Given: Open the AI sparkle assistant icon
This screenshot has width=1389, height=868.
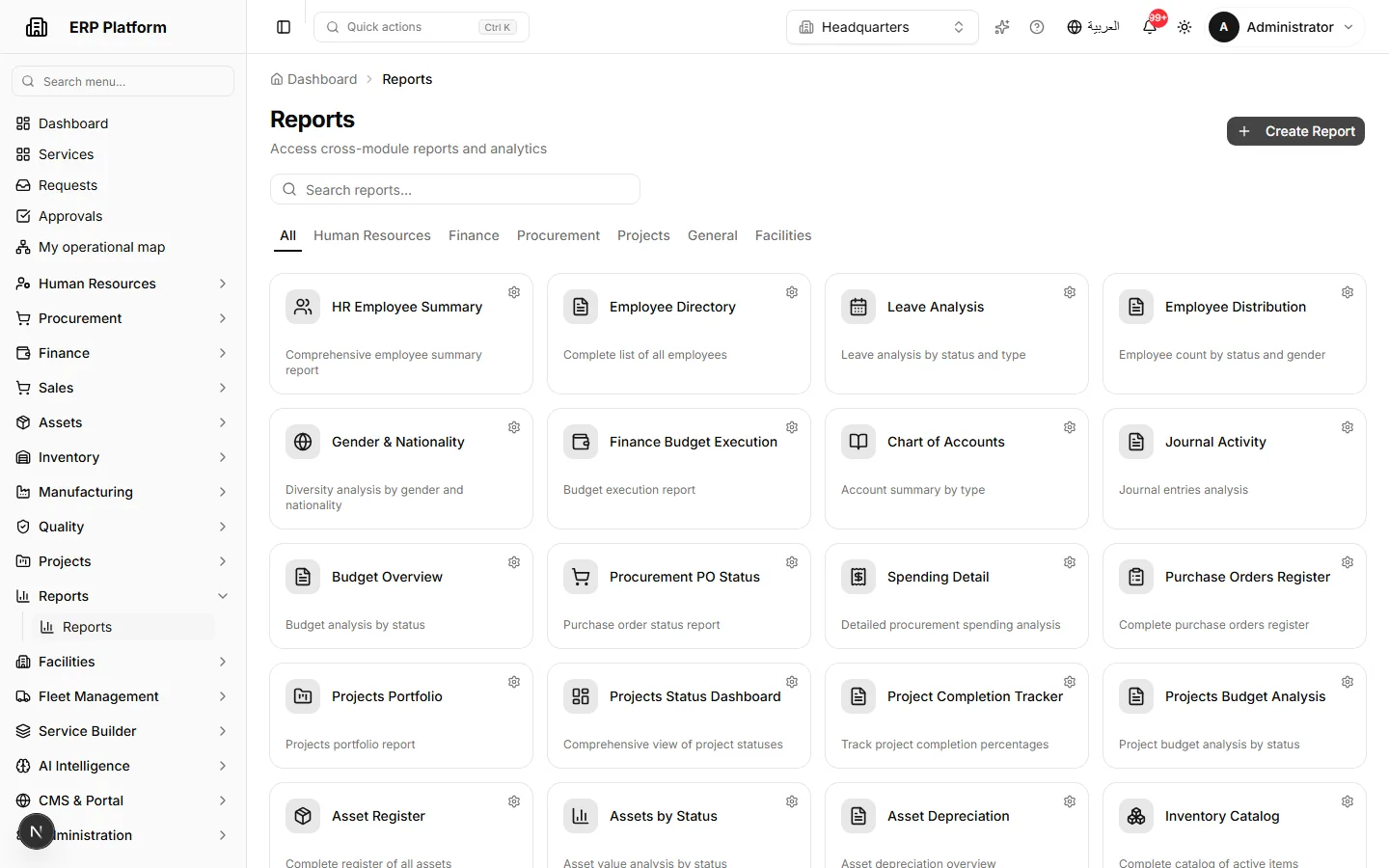Looking at the screenshot, I should coord(1002,27).
